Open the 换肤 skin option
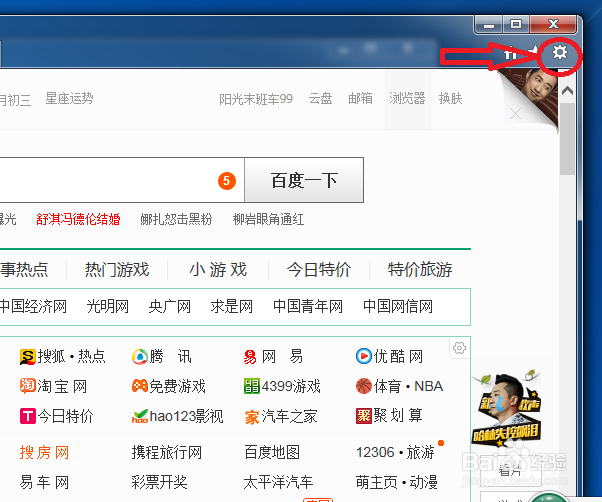 450,99
